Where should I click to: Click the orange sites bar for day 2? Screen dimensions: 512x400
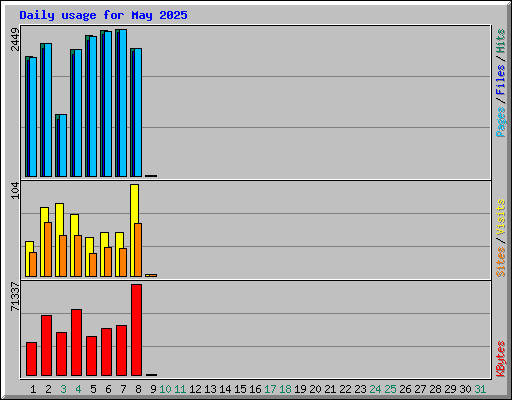[48, 249]
